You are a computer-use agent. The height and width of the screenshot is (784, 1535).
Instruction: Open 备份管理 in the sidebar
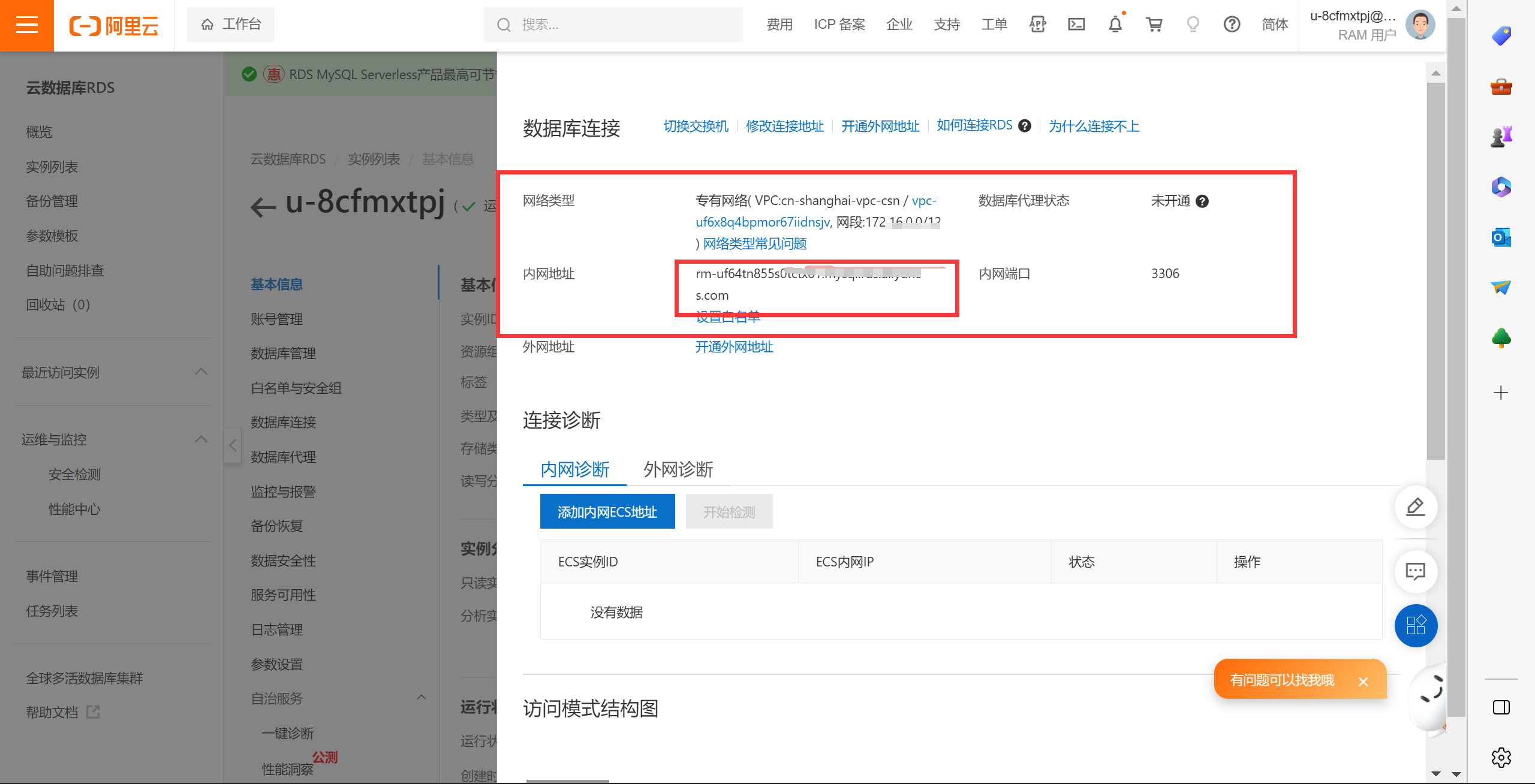point(52,201)
